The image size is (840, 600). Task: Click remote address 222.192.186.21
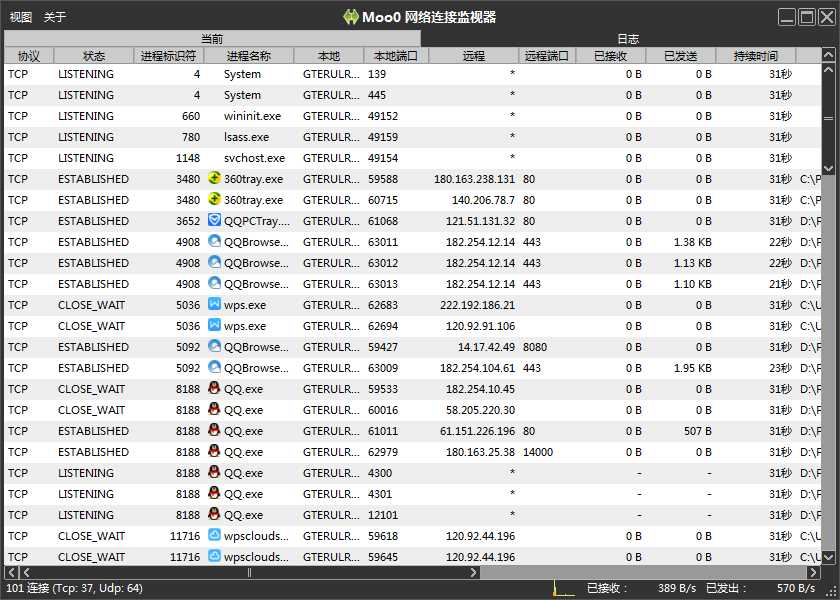pos(477,305)
